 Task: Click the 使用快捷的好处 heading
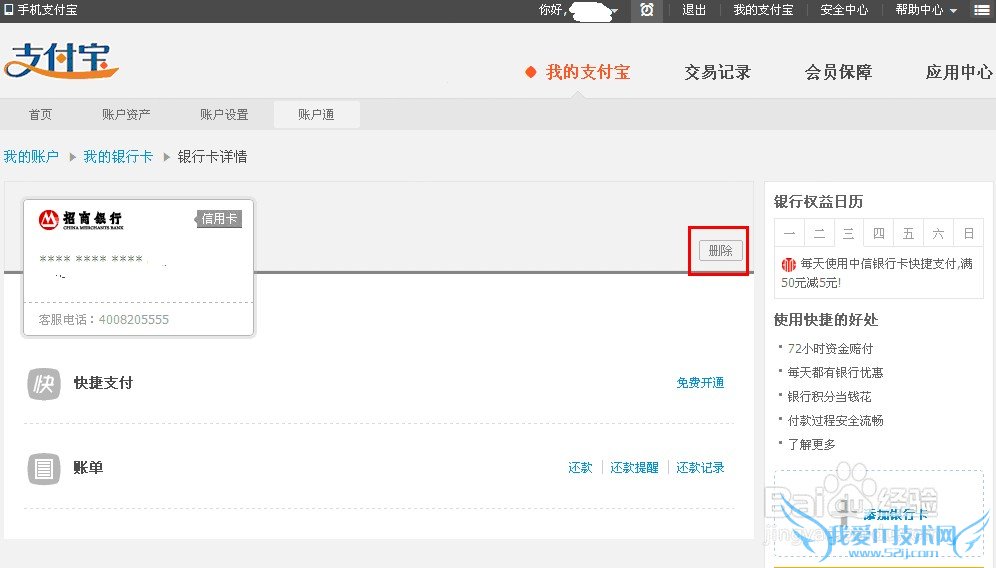click(826, 320)
